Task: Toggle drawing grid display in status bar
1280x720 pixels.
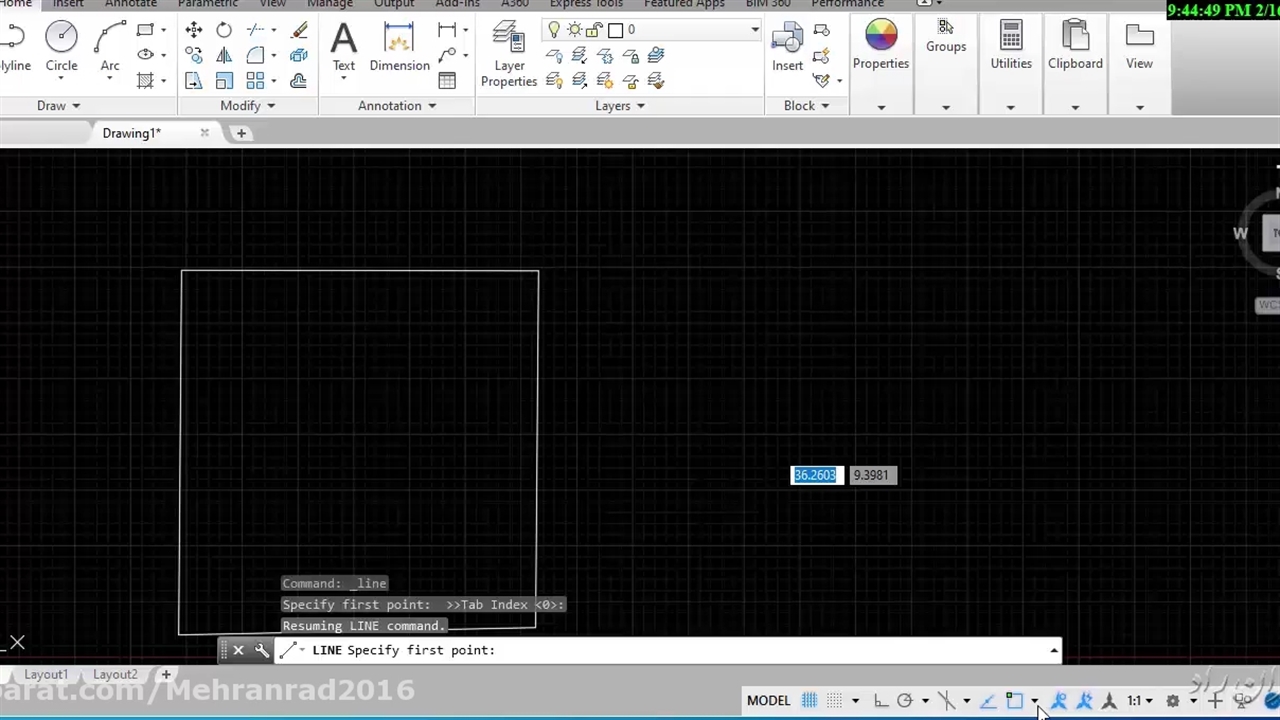Action: (x=809, y=701)
